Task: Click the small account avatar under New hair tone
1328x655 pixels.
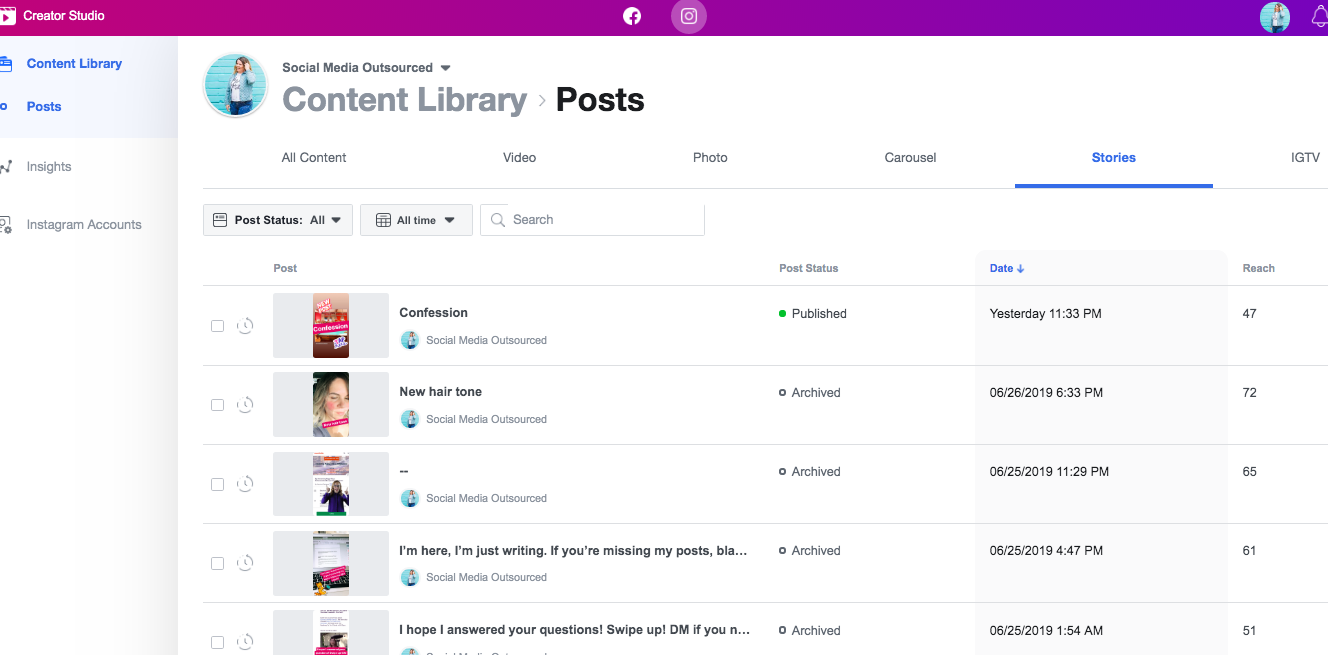Action: [409, 419]
